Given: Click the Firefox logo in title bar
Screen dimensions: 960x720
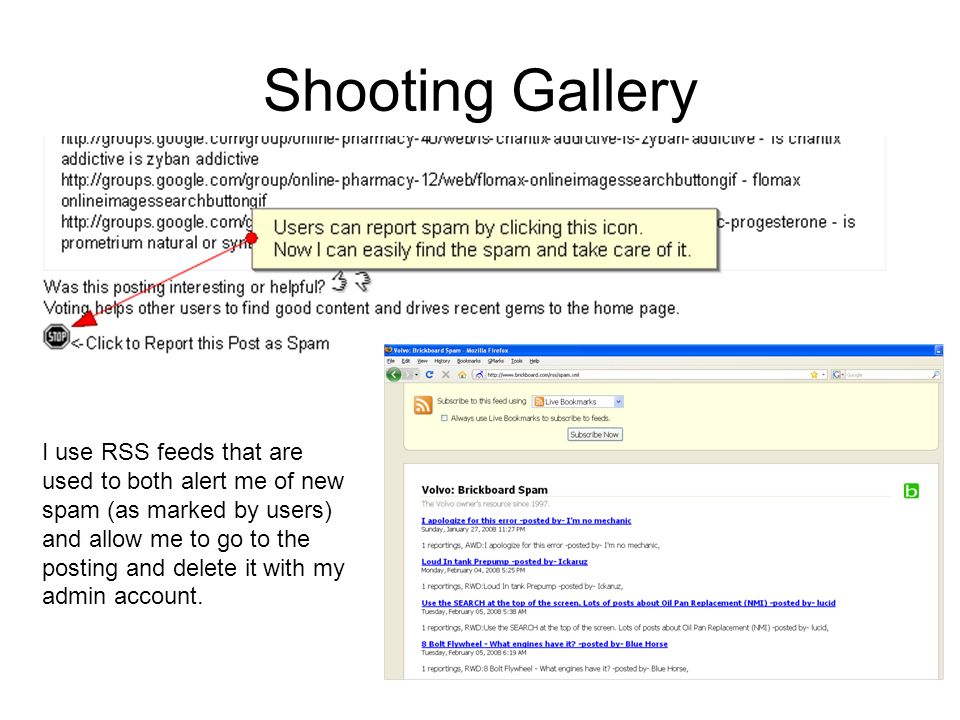Looking at the screenshot, I should point(388,350).
